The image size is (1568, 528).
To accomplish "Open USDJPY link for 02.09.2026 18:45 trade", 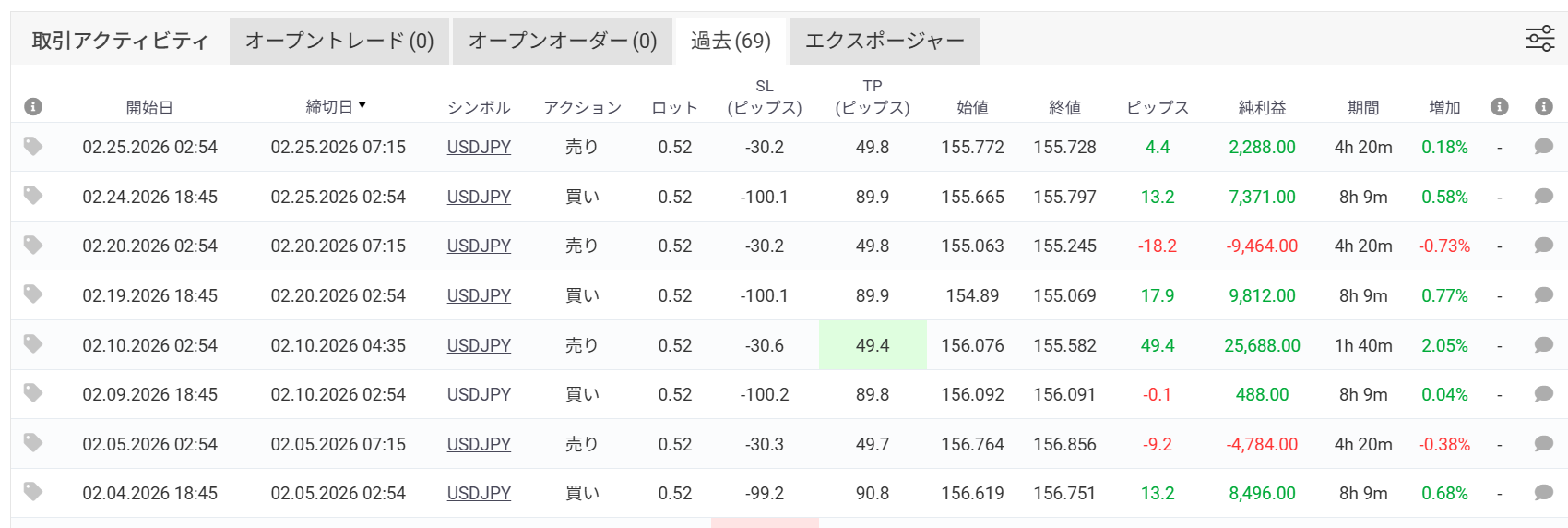I will (x=479, y=395).
